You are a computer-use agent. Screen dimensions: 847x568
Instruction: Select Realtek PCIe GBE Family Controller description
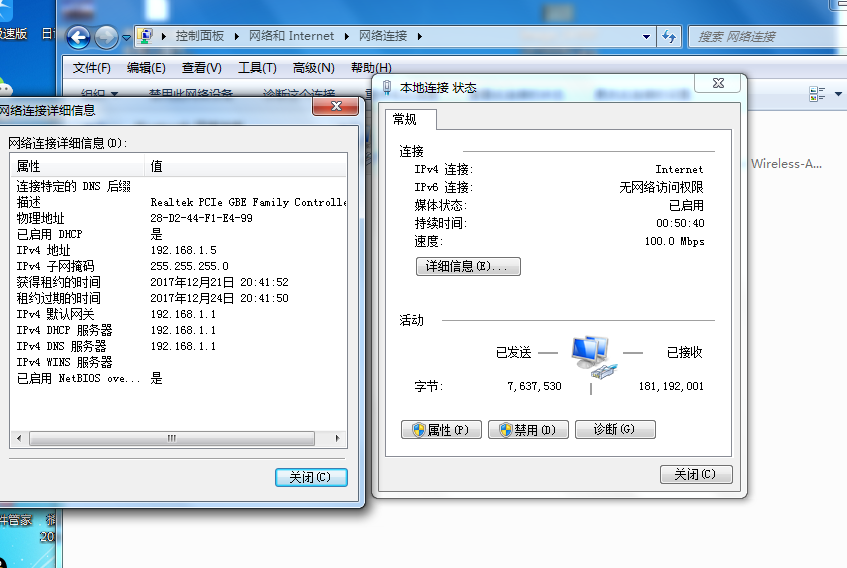tap(248, 202)
